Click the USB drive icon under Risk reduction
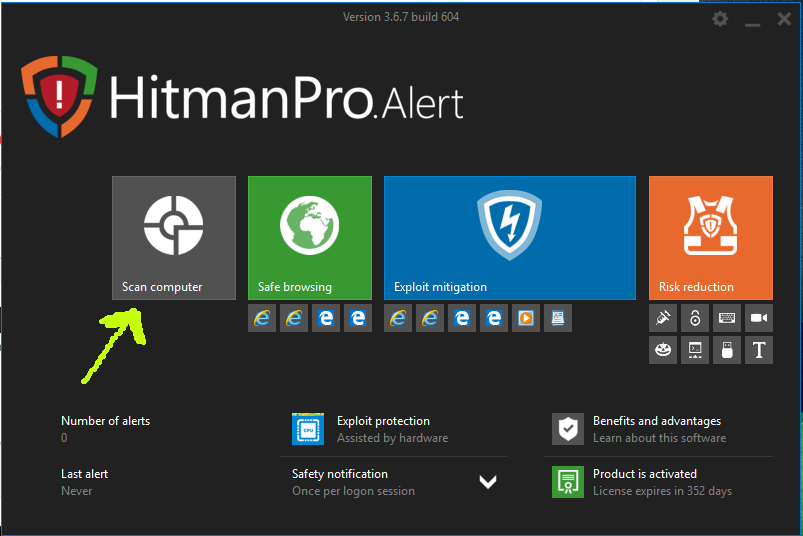The width and height of the screenshot is (803, 536). point(727,350)
